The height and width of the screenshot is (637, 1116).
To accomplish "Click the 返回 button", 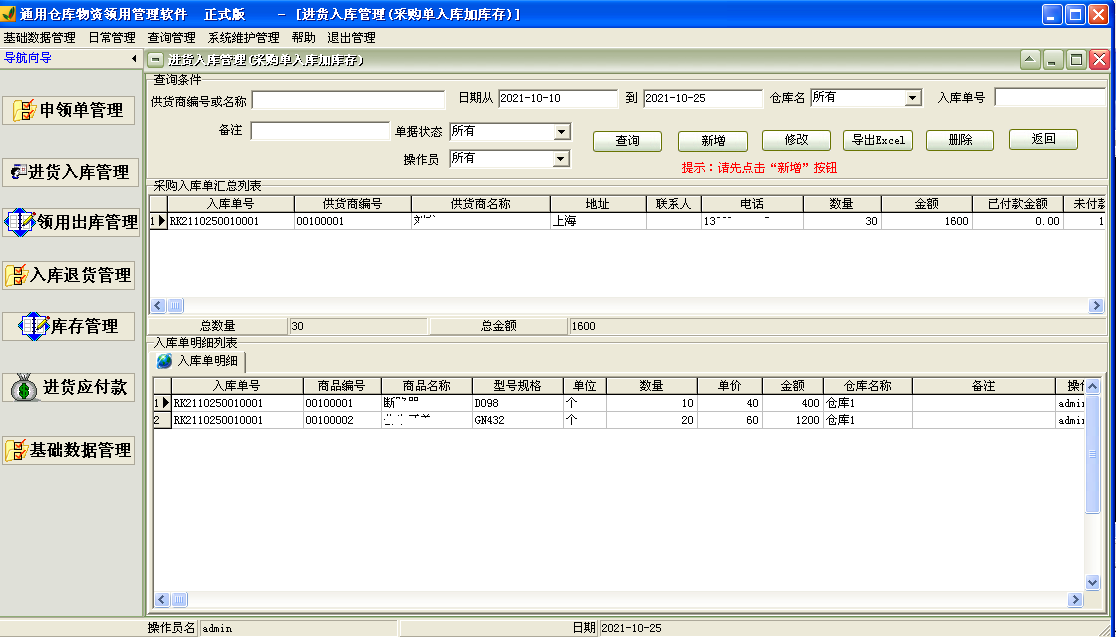I will (x=1041, y=140).
